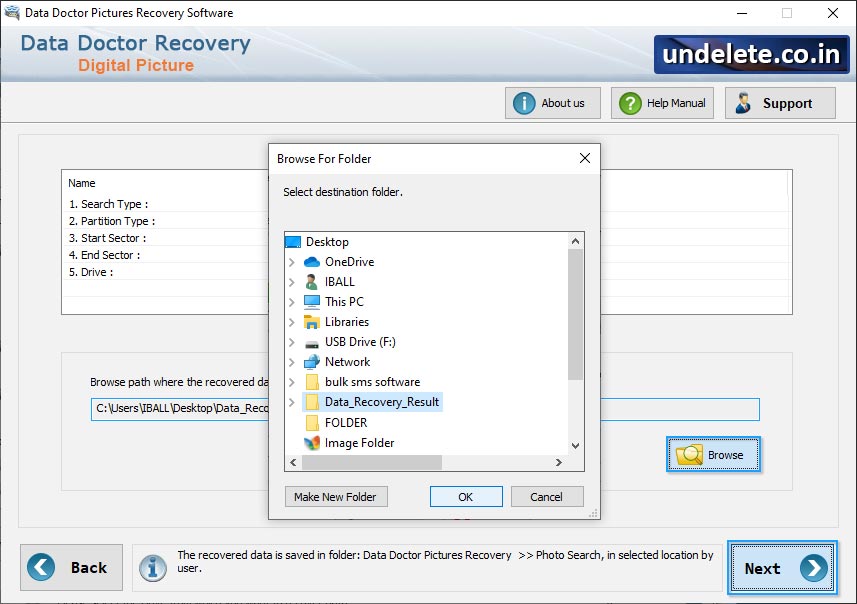This screenshot has width=857, height=604.
Task: Expand the Data_Recovery_Result folder node
Action: coord(292,402)
